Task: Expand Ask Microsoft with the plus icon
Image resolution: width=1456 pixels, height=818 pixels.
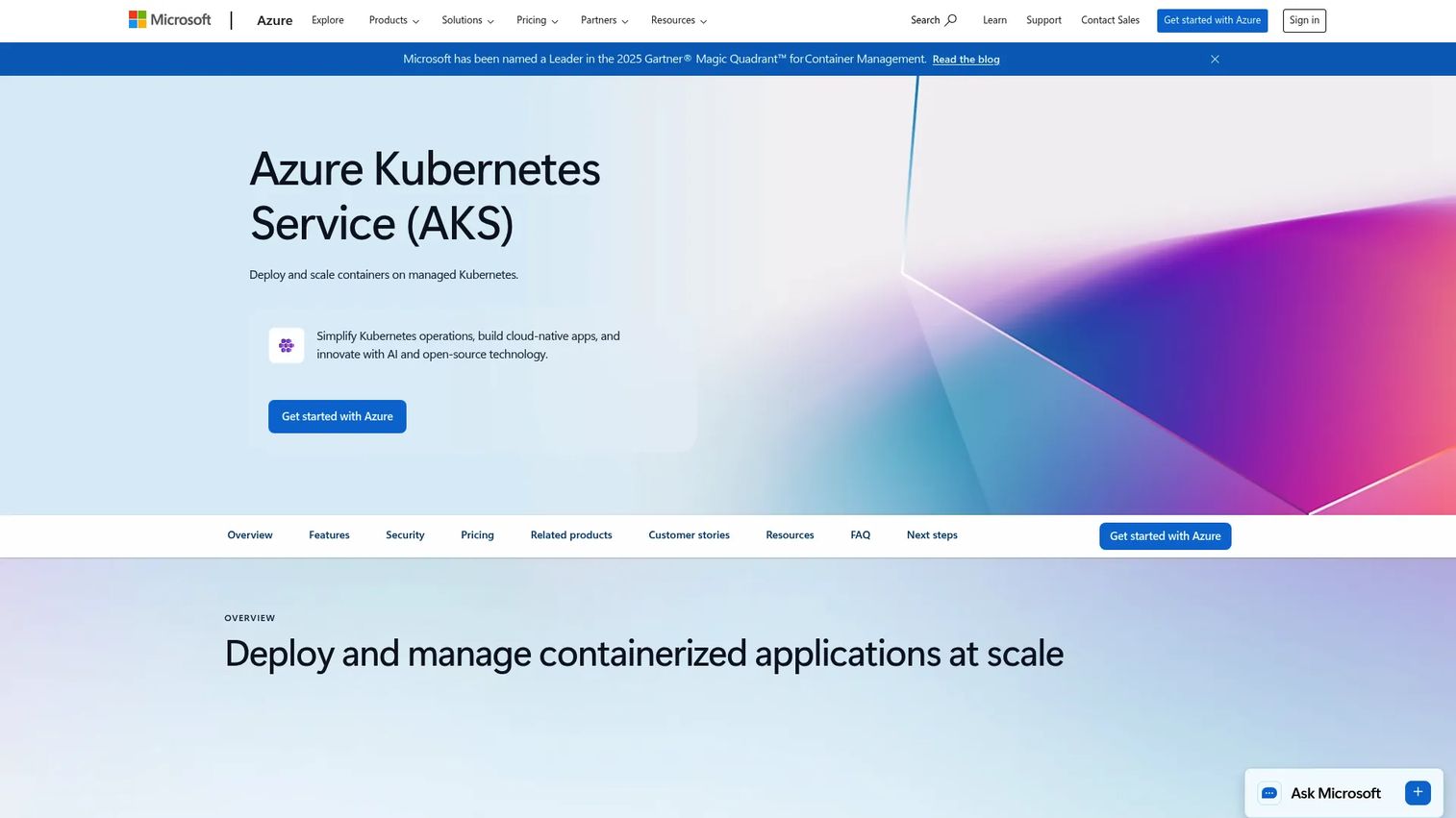Action: [x=1418, y=793]
